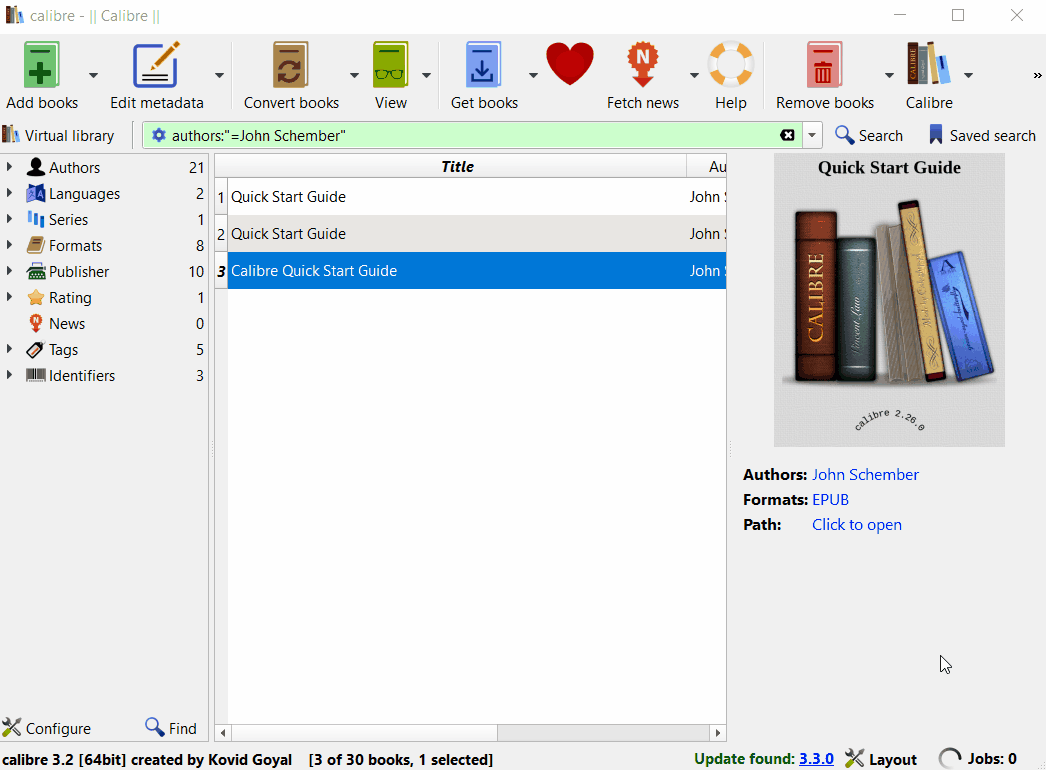Open the 3.3.0 update link

point(817,759)
